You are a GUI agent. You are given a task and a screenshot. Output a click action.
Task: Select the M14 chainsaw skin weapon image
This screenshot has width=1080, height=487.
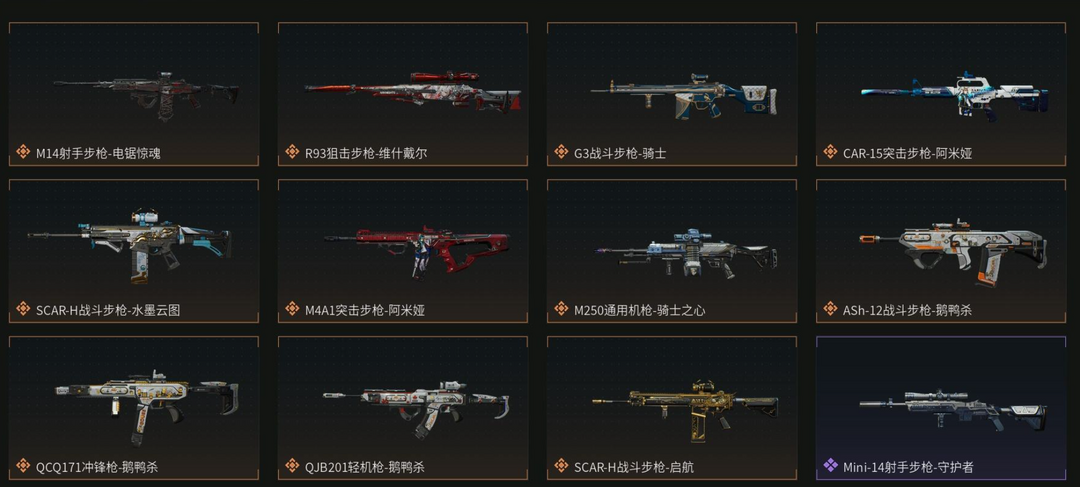[x=147, y=95]
